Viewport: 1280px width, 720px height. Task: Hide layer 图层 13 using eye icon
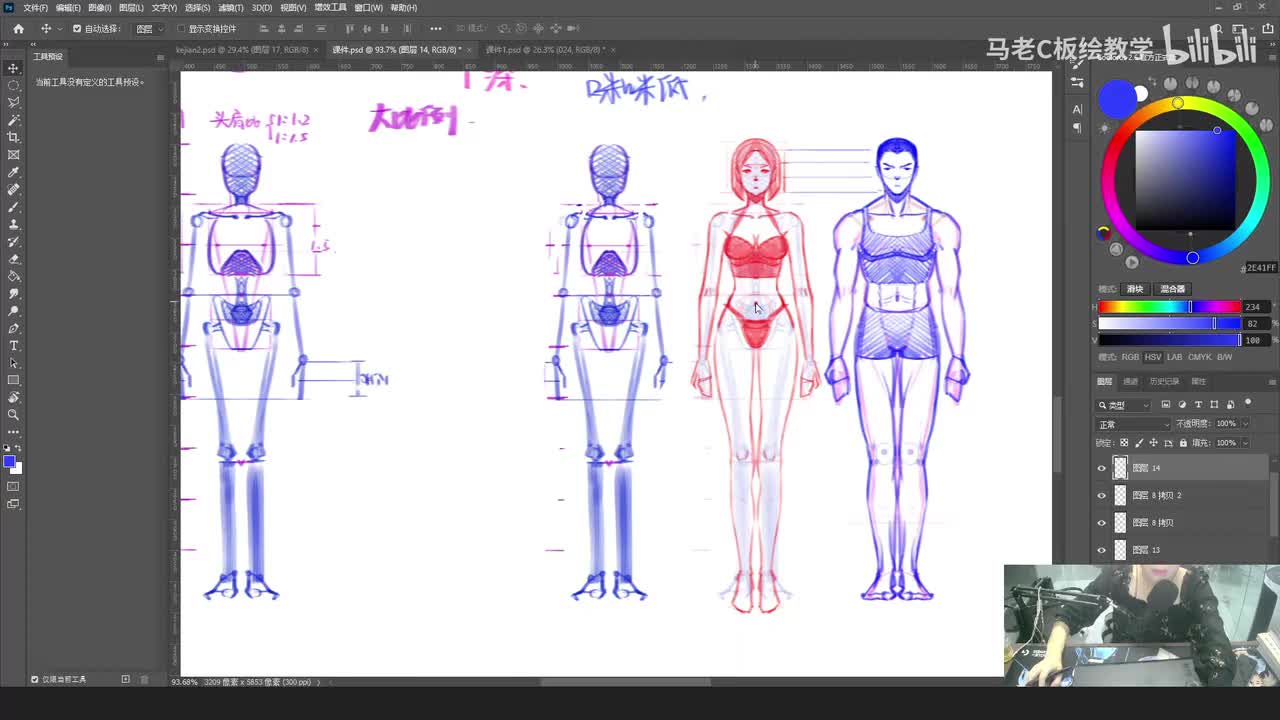point(1102,550)
